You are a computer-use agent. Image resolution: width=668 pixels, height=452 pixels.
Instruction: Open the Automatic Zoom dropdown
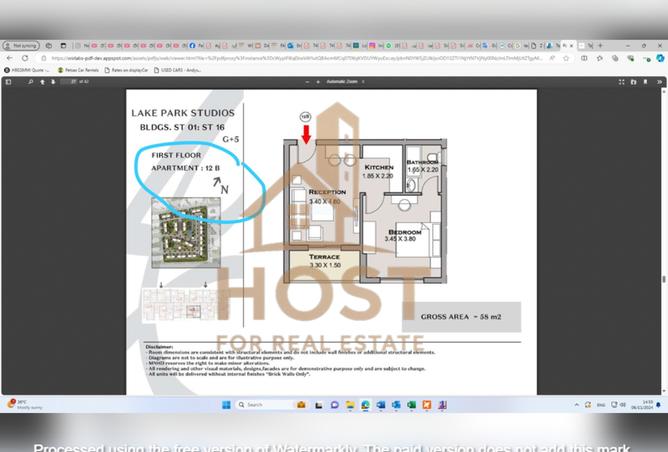click(x=346, y=82)
